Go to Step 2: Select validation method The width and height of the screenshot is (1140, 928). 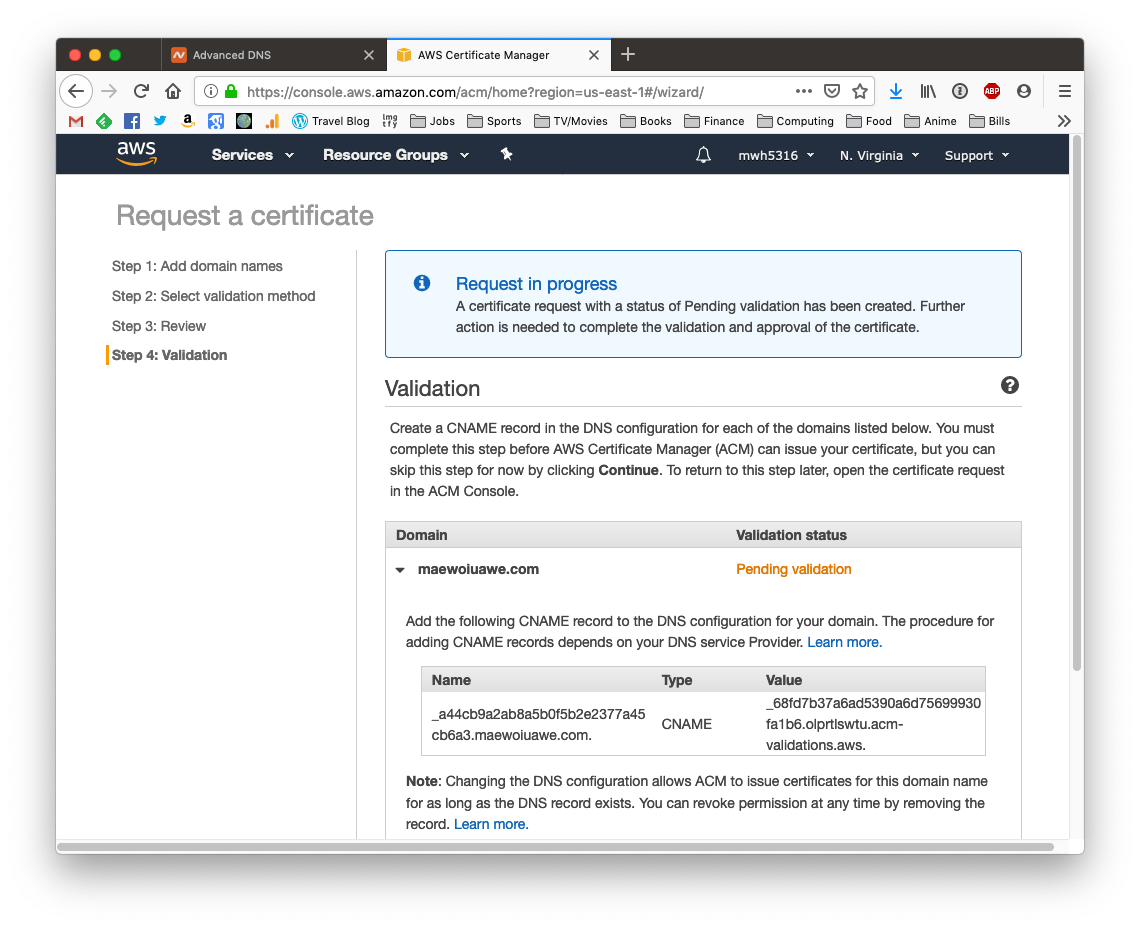pos(214,296)
